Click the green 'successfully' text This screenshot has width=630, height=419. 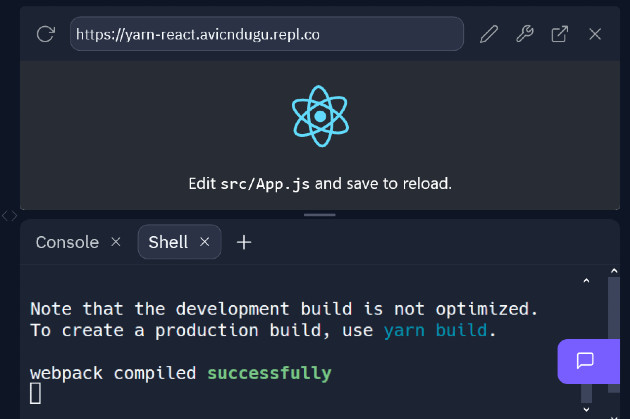pos(269,373)
